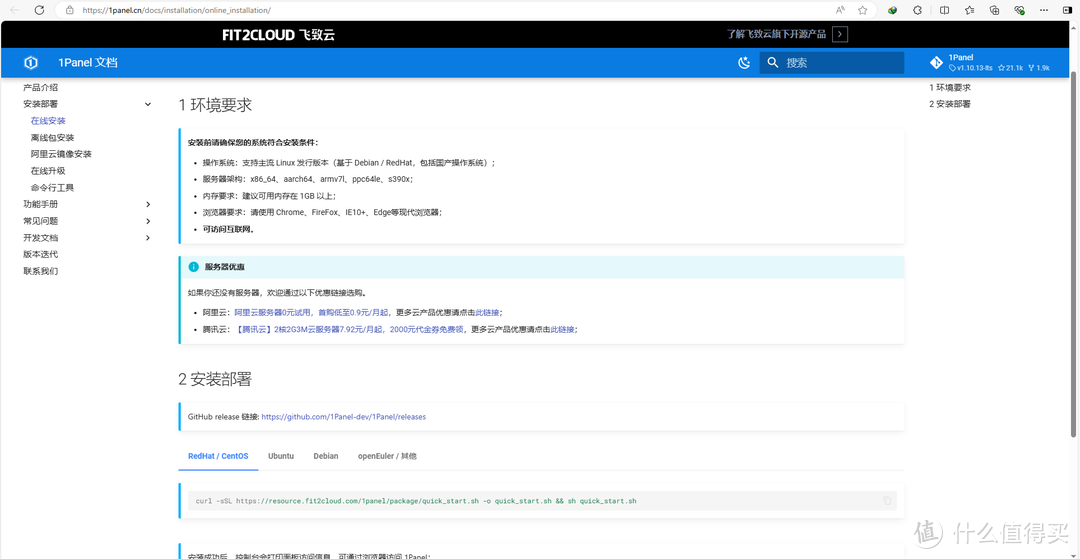Switch to the Debian tab

point(326,456)
